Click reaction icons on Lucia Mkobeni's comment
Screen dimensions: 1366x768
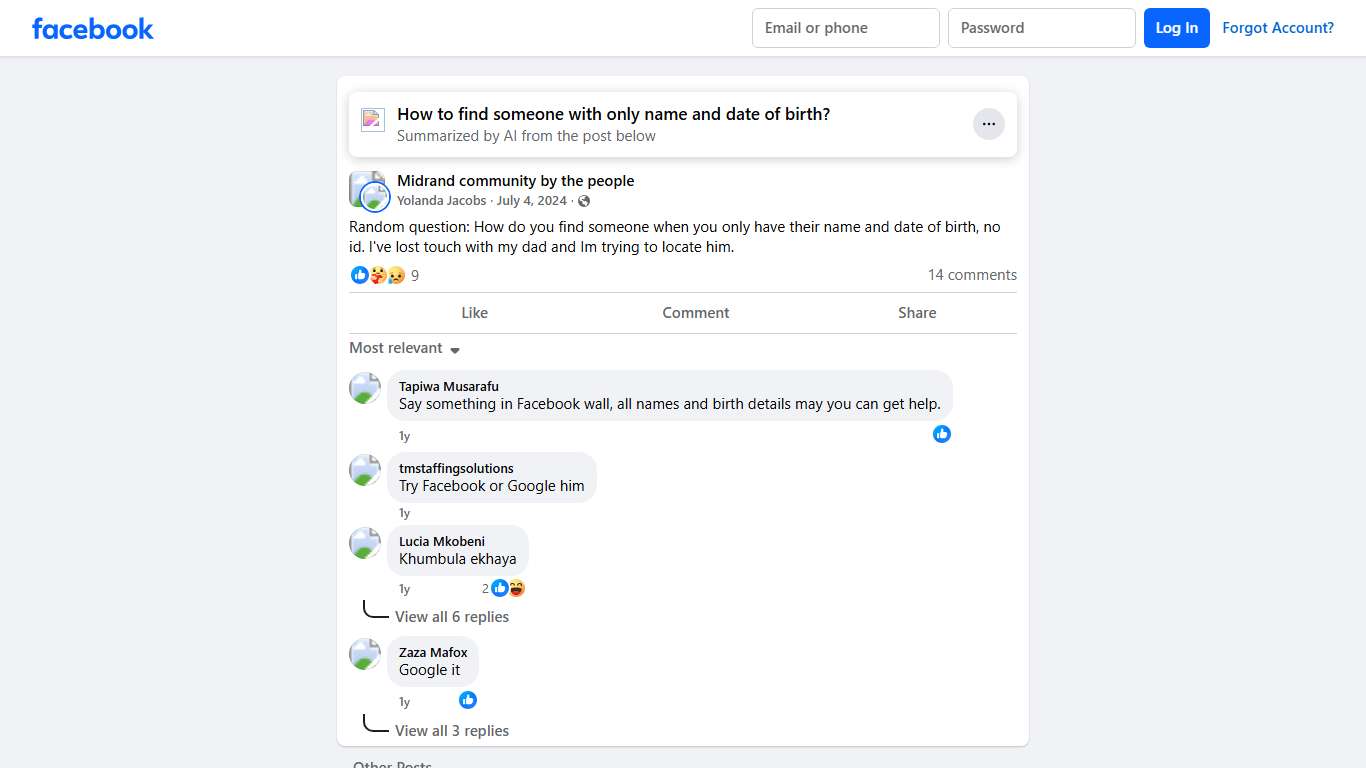click(x=508, y=588)
